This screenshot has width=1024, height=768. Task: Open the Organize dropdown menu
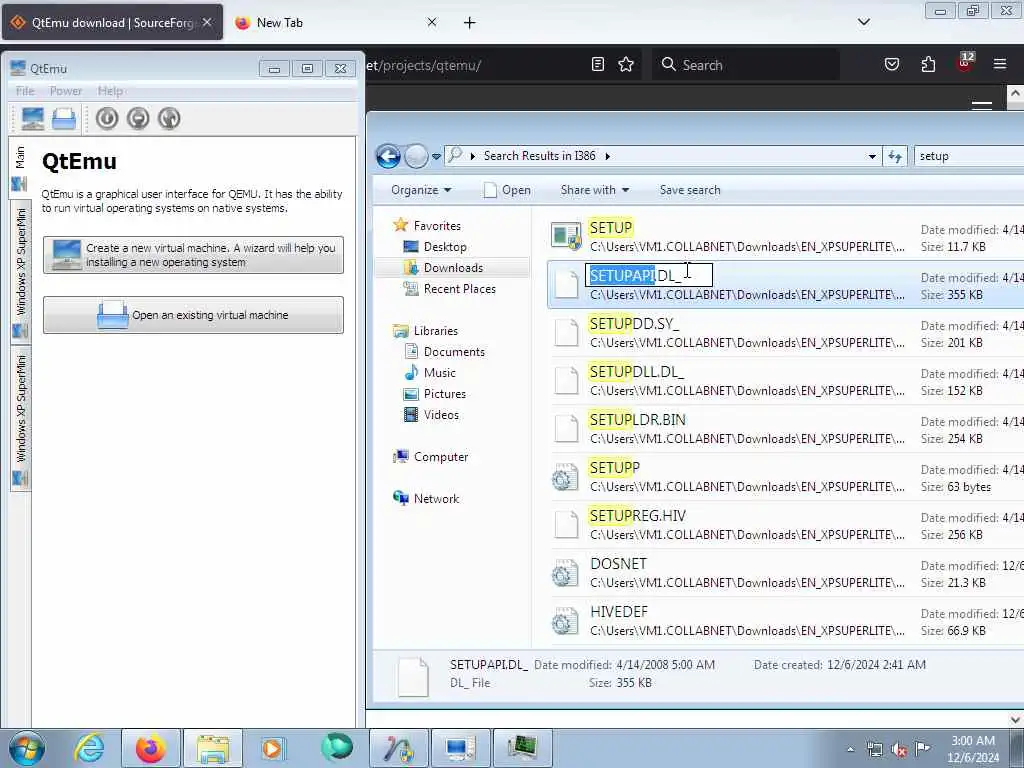tap(421, 190)
